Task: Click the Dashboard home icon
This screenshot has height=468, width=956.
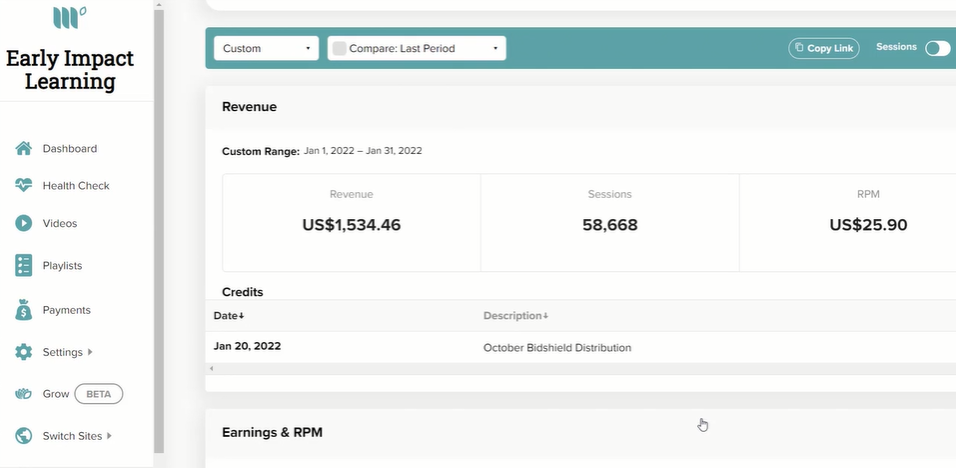Action: 23,148
